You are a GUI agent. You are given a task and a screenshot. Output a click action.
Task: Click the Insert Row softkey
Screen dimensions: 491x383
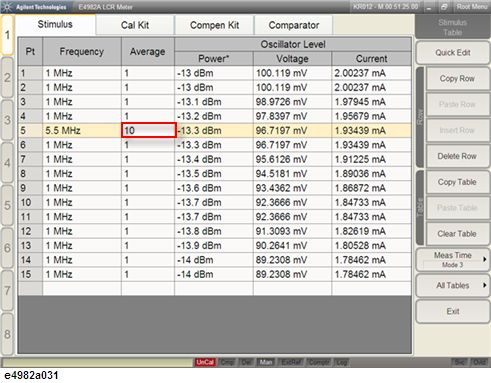(457, 130)
